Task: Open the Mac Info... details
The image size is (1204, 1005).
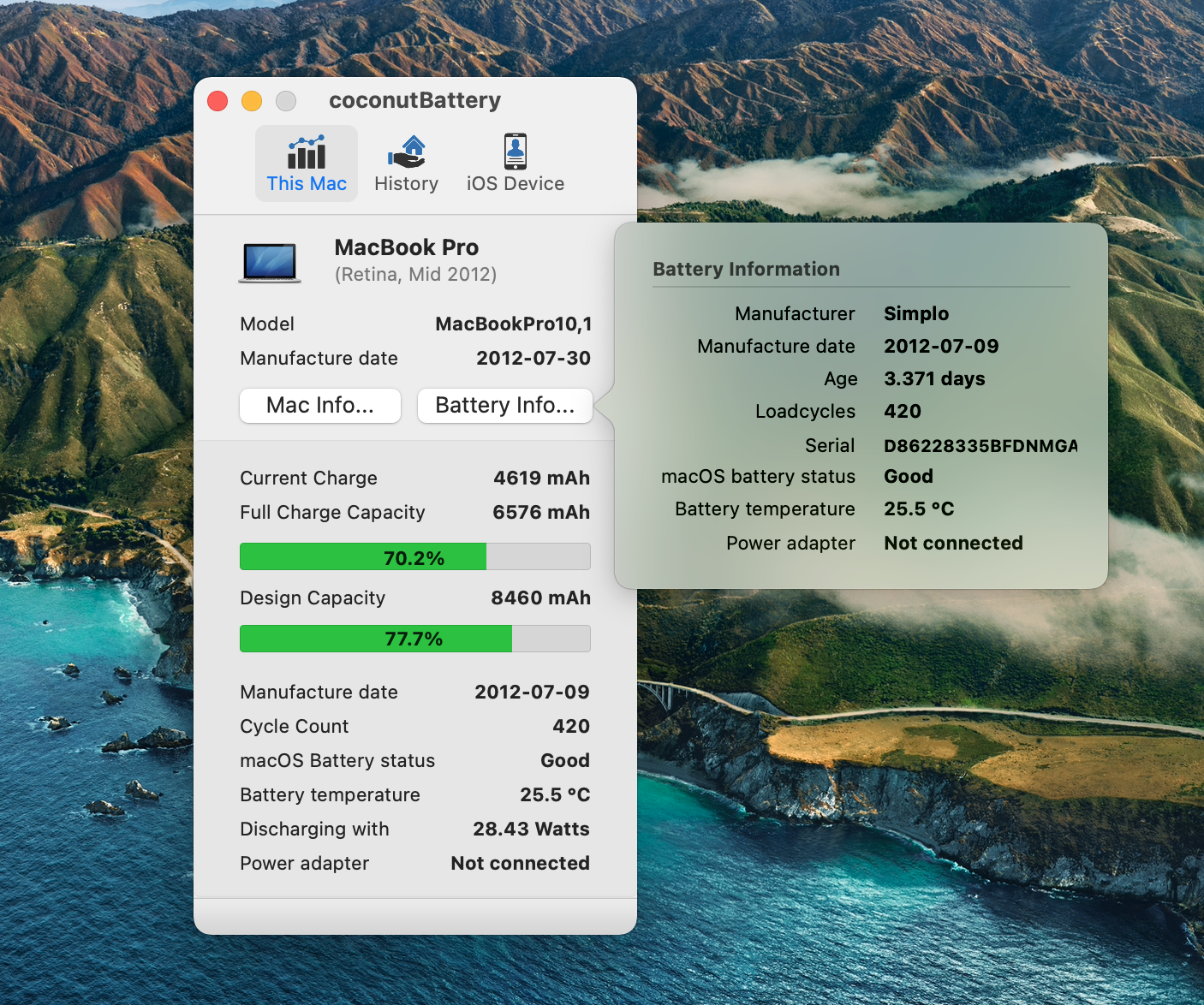Action: click(x=320, y=406)
